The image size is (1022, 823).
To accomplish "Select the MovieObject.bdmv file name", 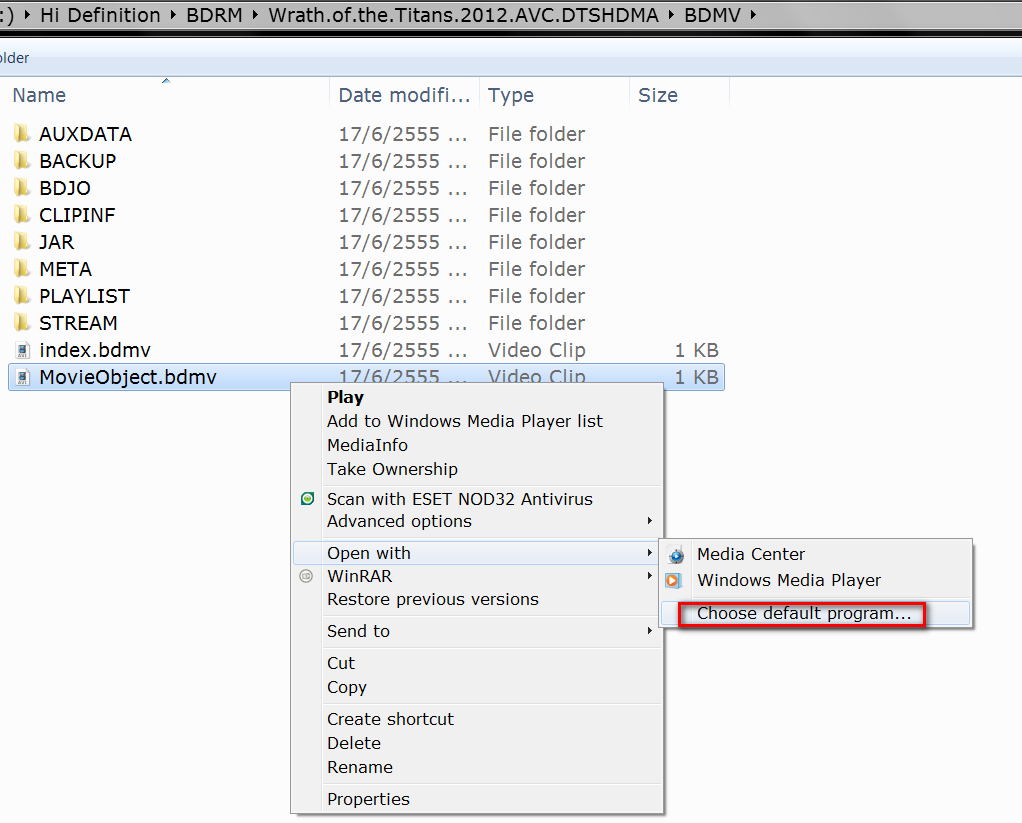I will (128, 377).
